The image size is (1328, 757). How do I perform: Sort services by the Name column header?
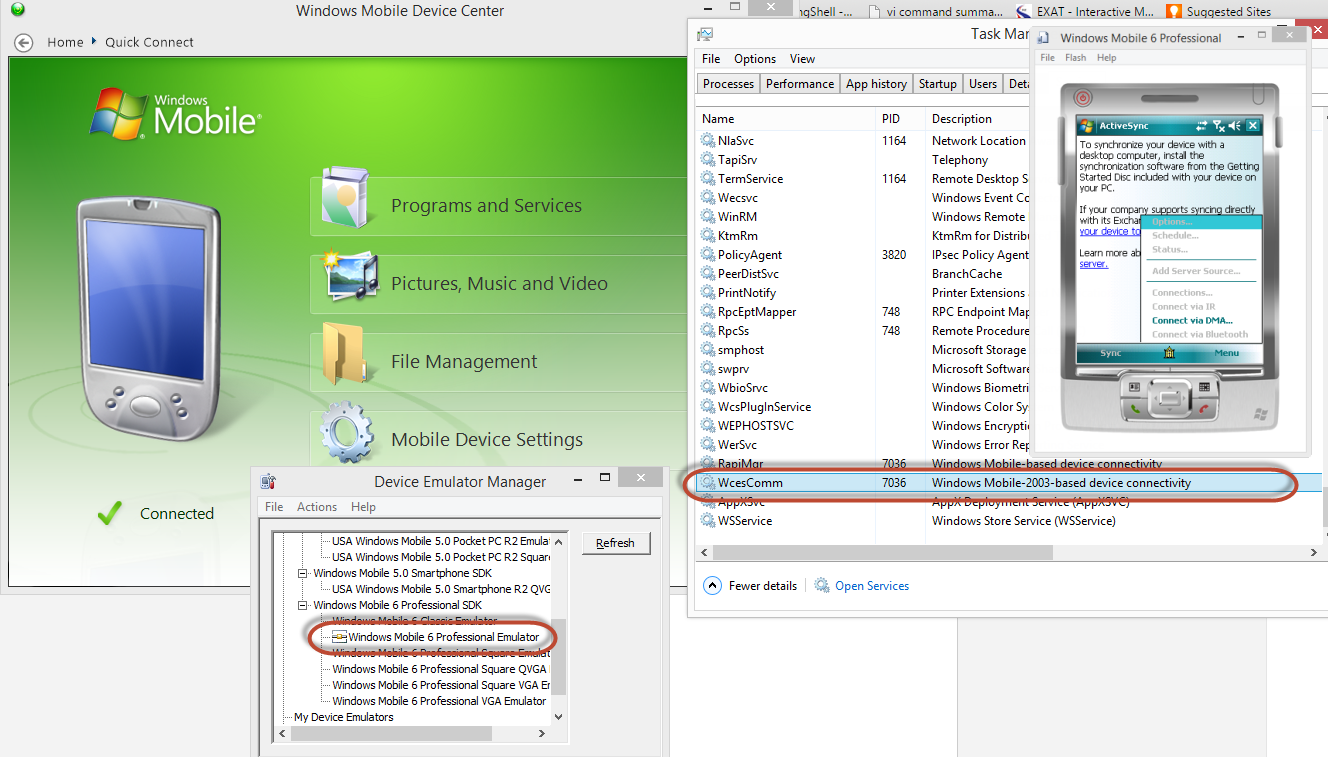click(786, 119)
